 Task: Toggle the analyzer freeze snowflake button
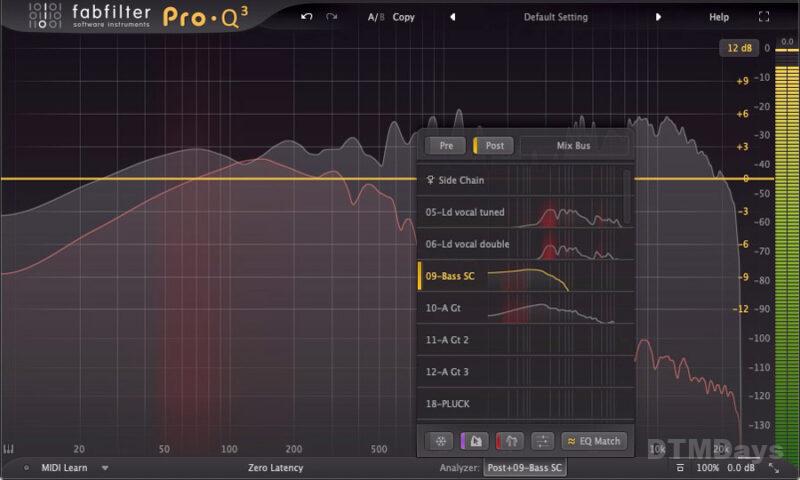(x=440, y=441)
